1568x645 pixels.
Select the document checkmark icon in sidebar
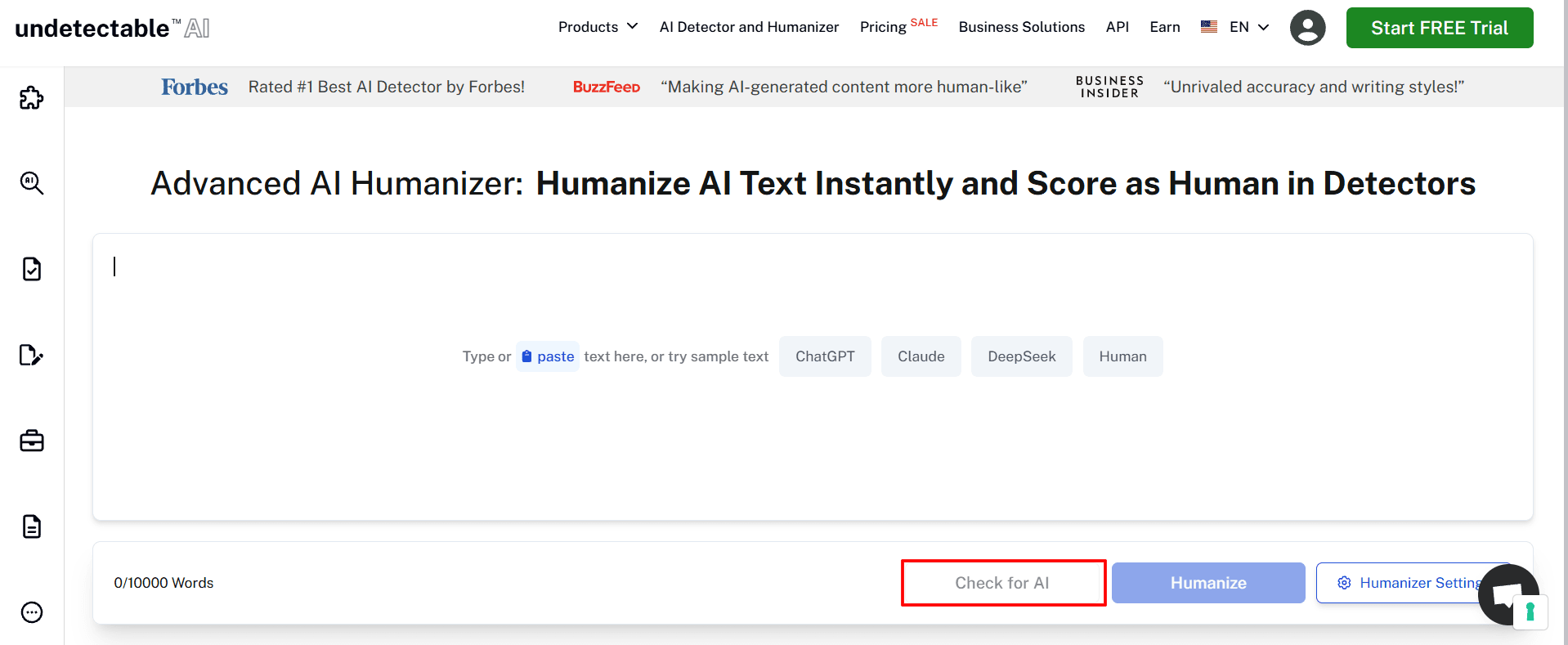31,269
